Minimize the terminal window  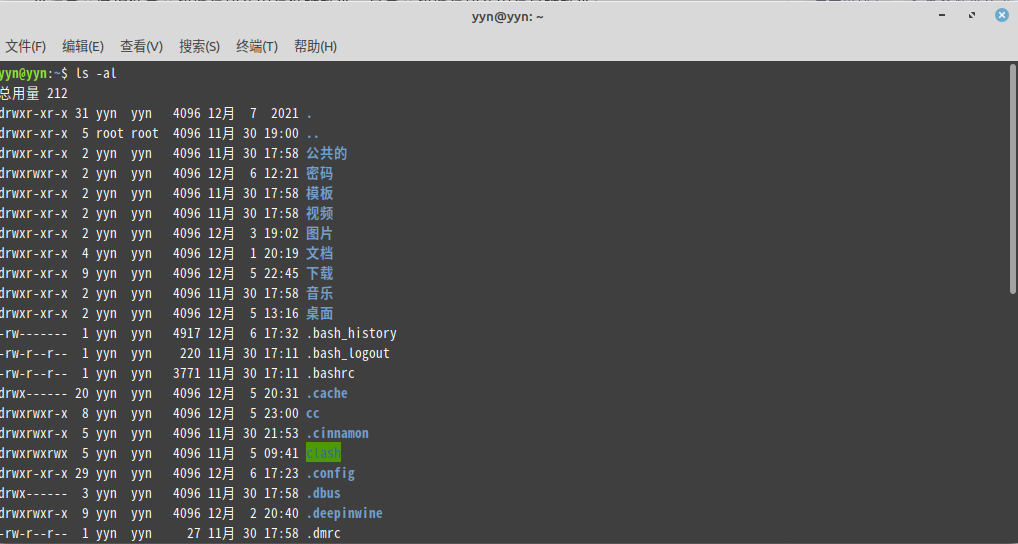click(x=941, y=16)
